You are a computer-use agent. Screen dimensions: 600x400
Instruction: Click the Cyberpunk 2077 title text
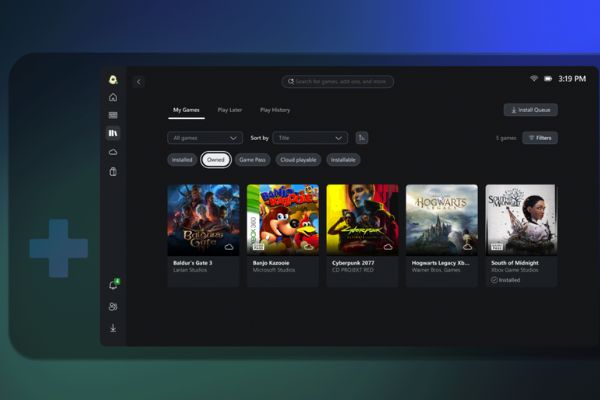(353, 263)
